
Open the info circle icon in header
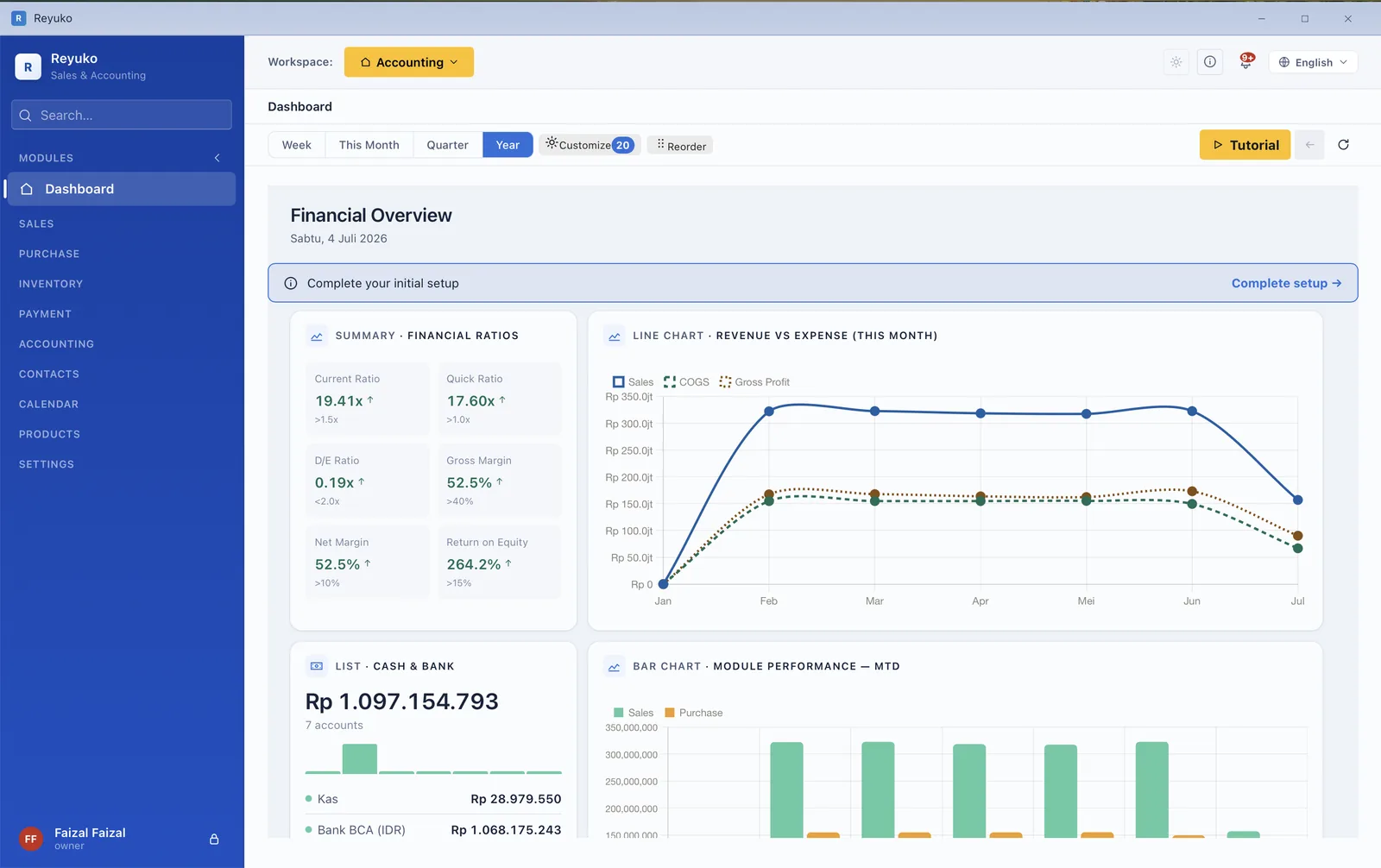click(1210, 62)
